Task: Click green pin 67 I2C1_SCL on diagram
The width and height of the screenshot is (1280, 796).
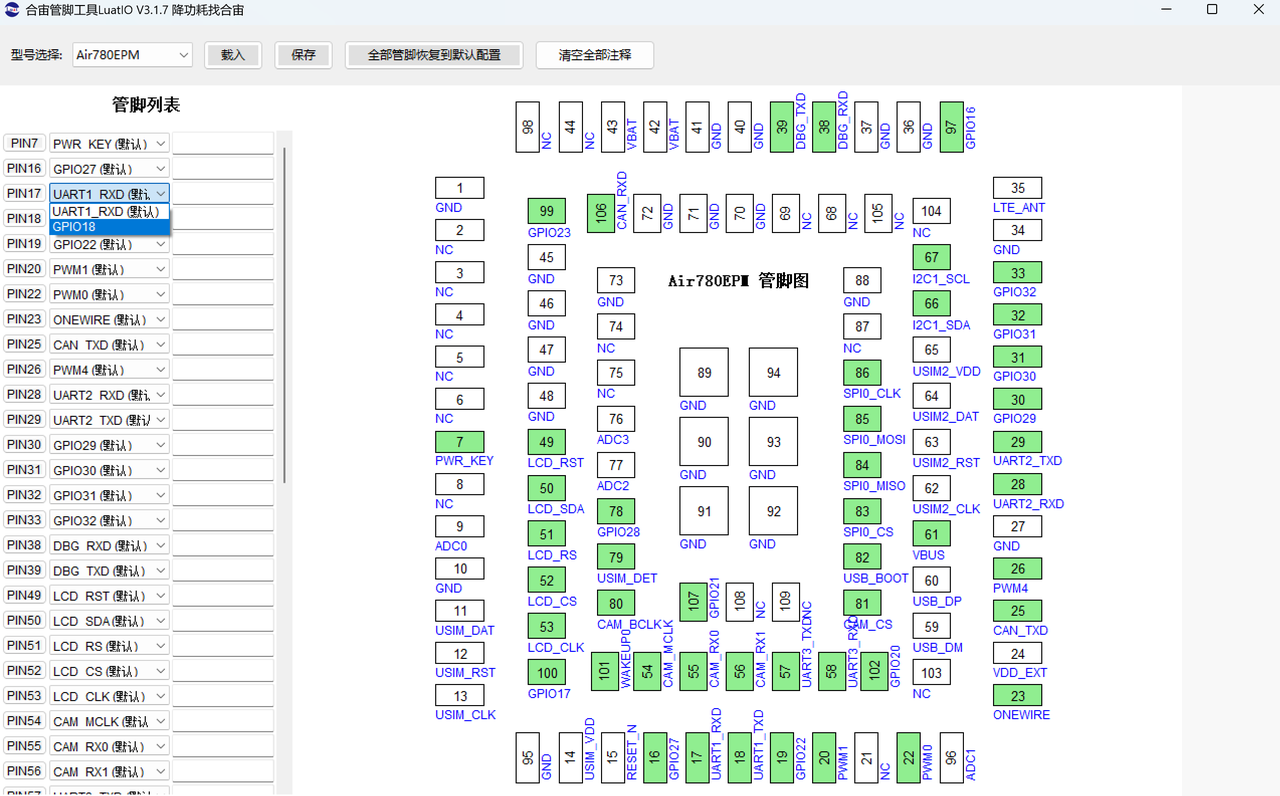Action: coord(931,257)
